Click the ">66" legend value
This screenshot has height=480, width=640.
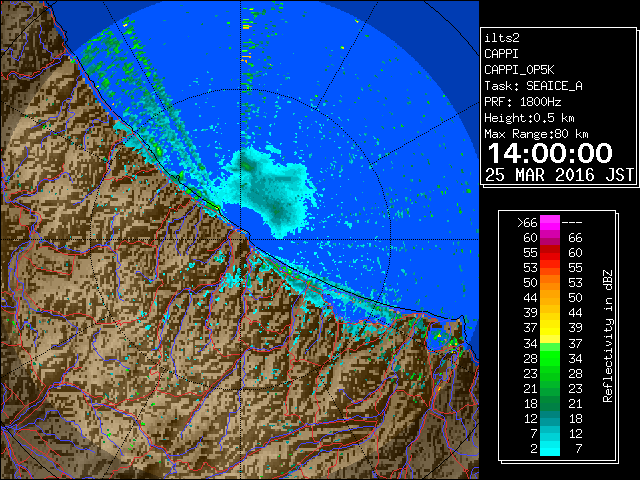(x=527, y=223)
